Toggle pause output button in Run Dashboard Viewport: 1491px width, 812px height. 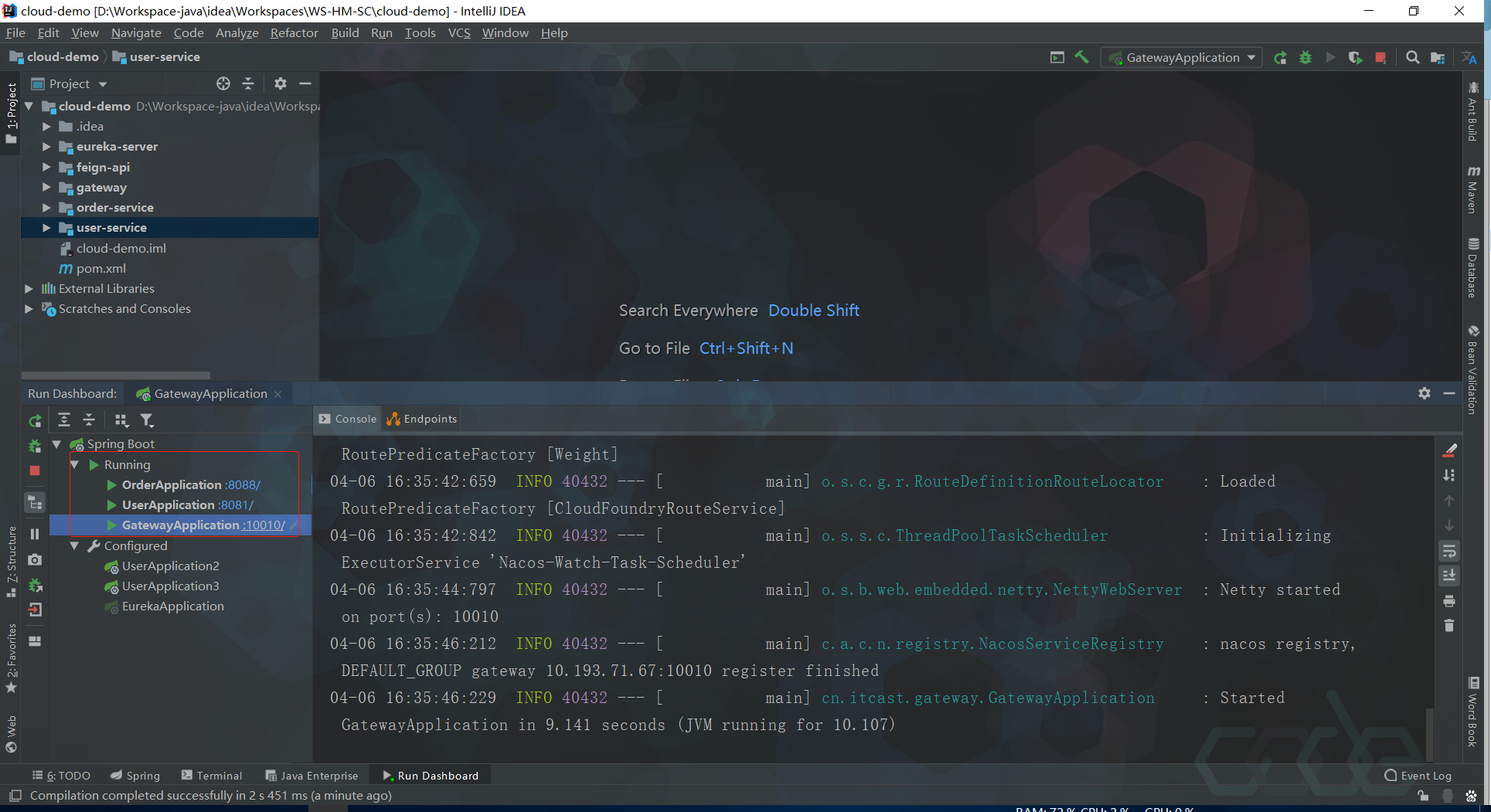pyautogui.click(x=35, y=534)
